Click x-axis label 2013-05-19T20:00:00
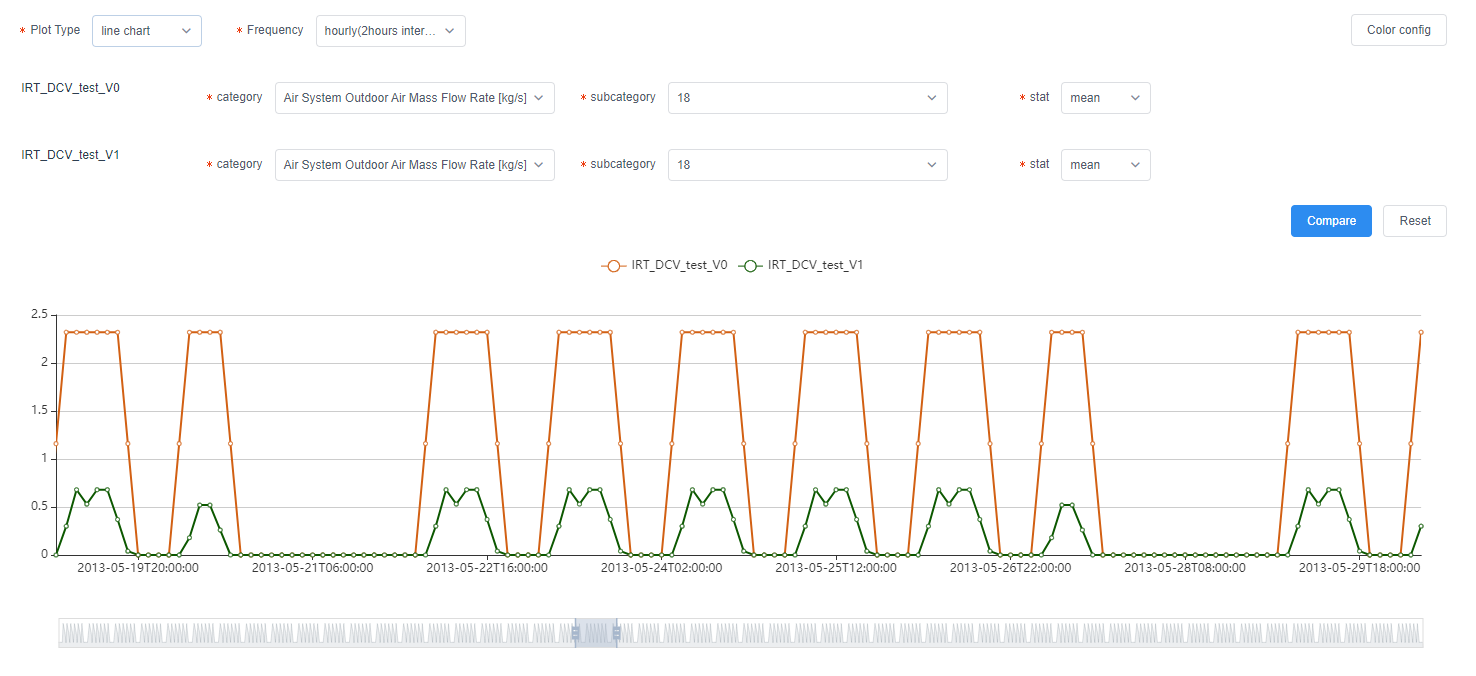Image resolution: width=1476 pixels, height=676 pixels. pos(138,568)
